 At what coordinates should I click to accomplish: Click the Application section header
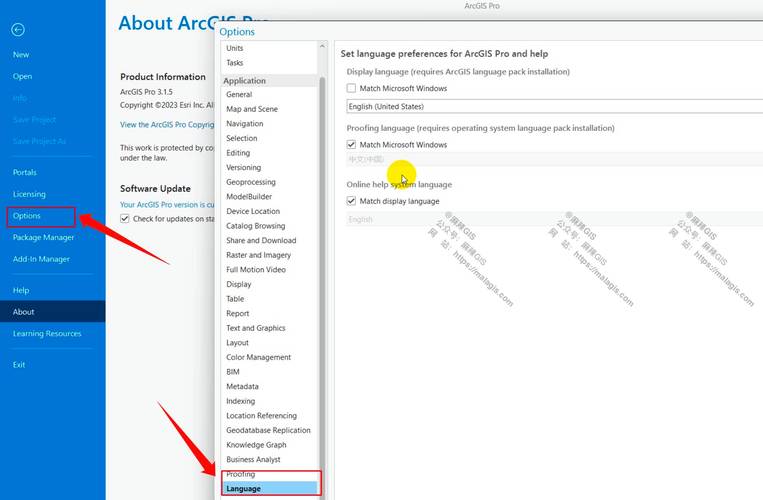pyautogui.click(x=270, y=81)
